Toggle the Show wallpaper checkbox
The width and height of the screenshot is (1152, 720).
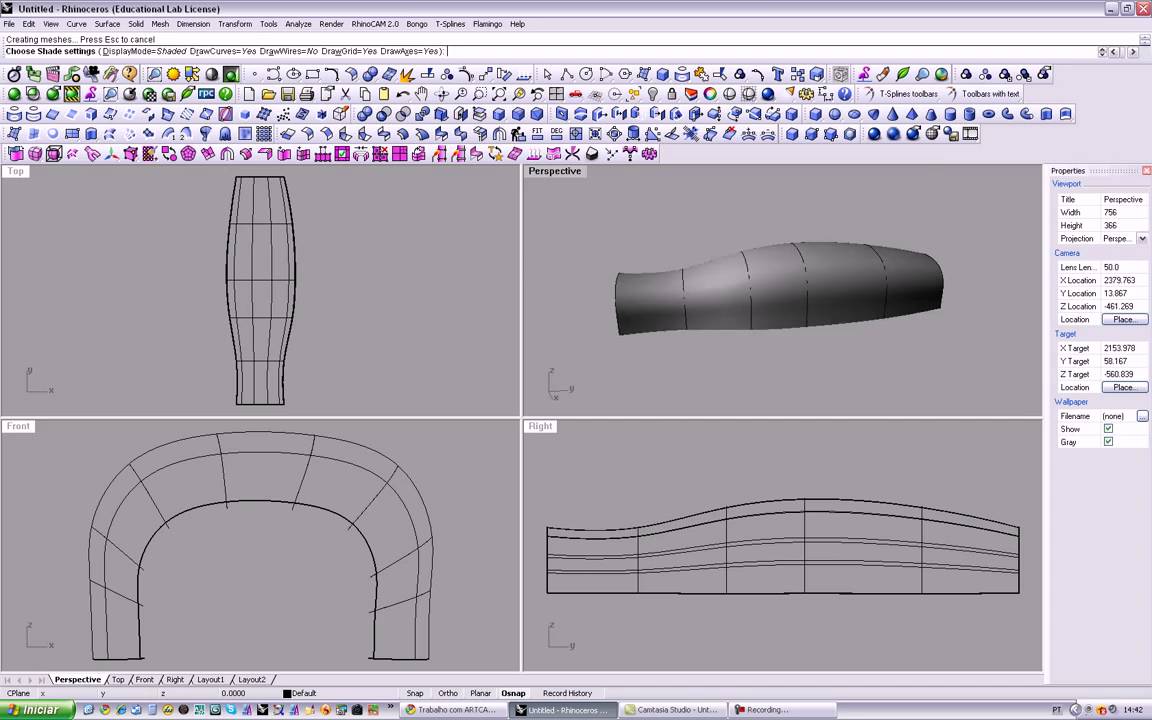(x=1108, y=428)
